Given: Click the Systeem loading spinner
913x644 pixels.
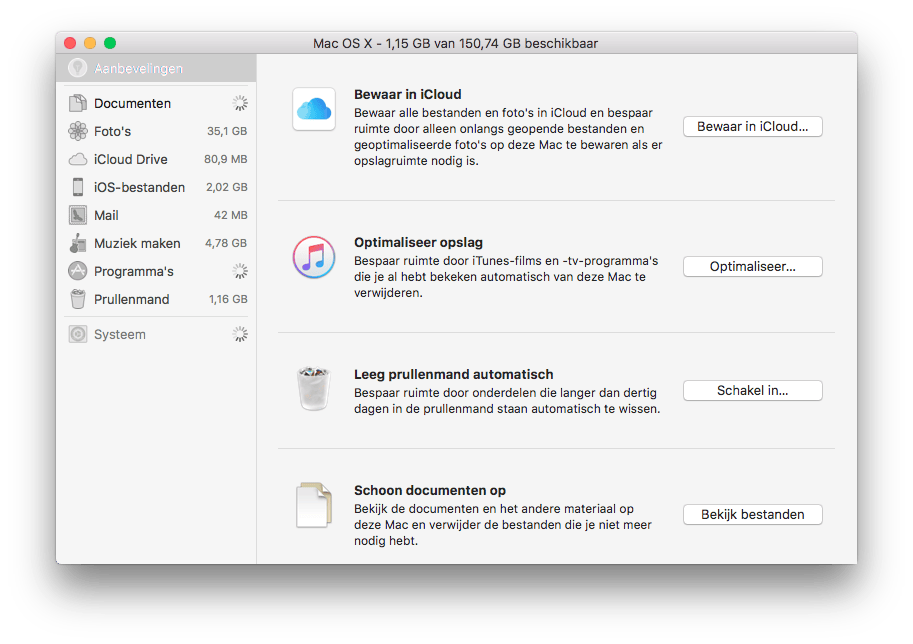Looking at the screenshot, I should pos(240,334).
